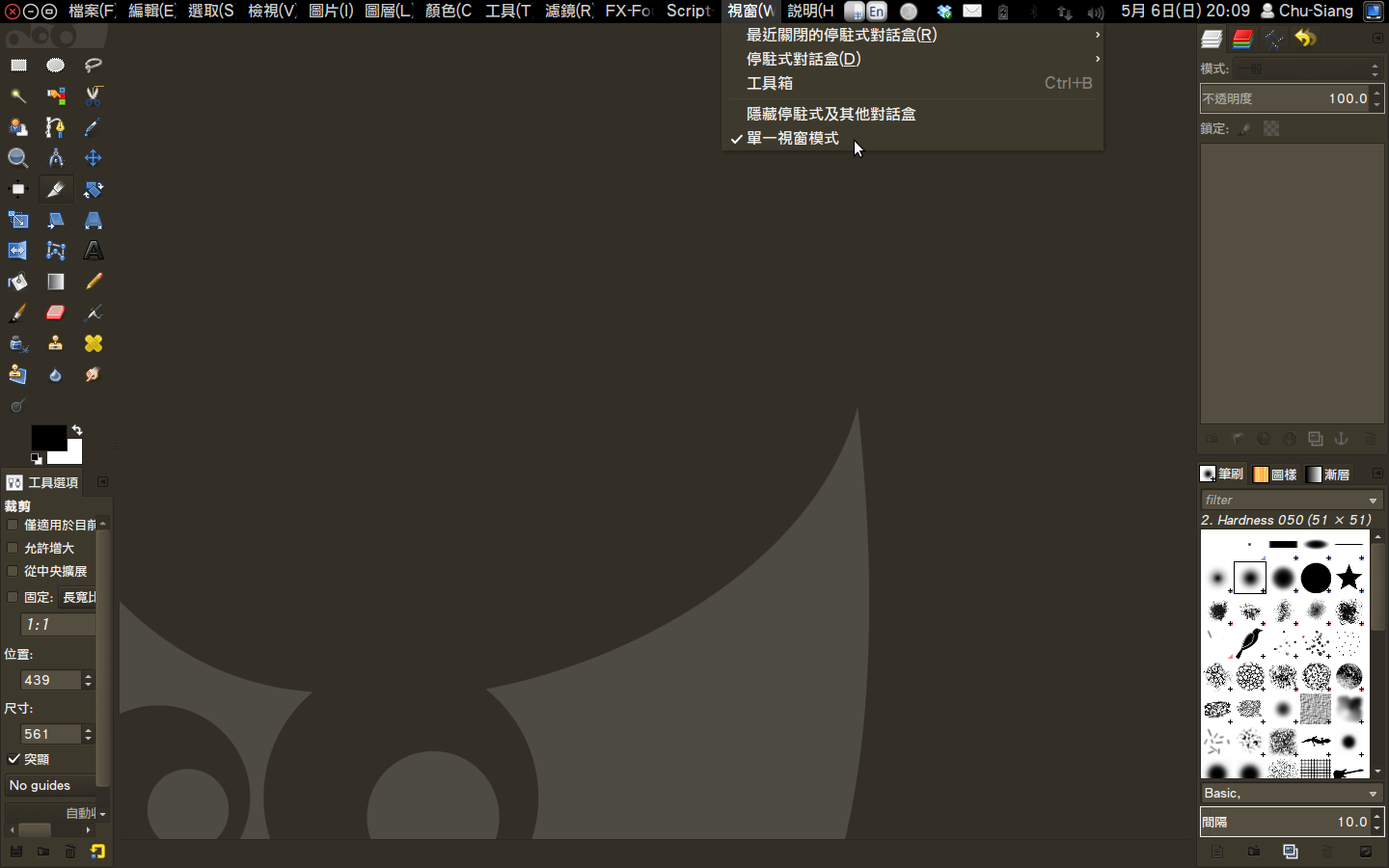Check the 允許增大 option

click(13, 548)
